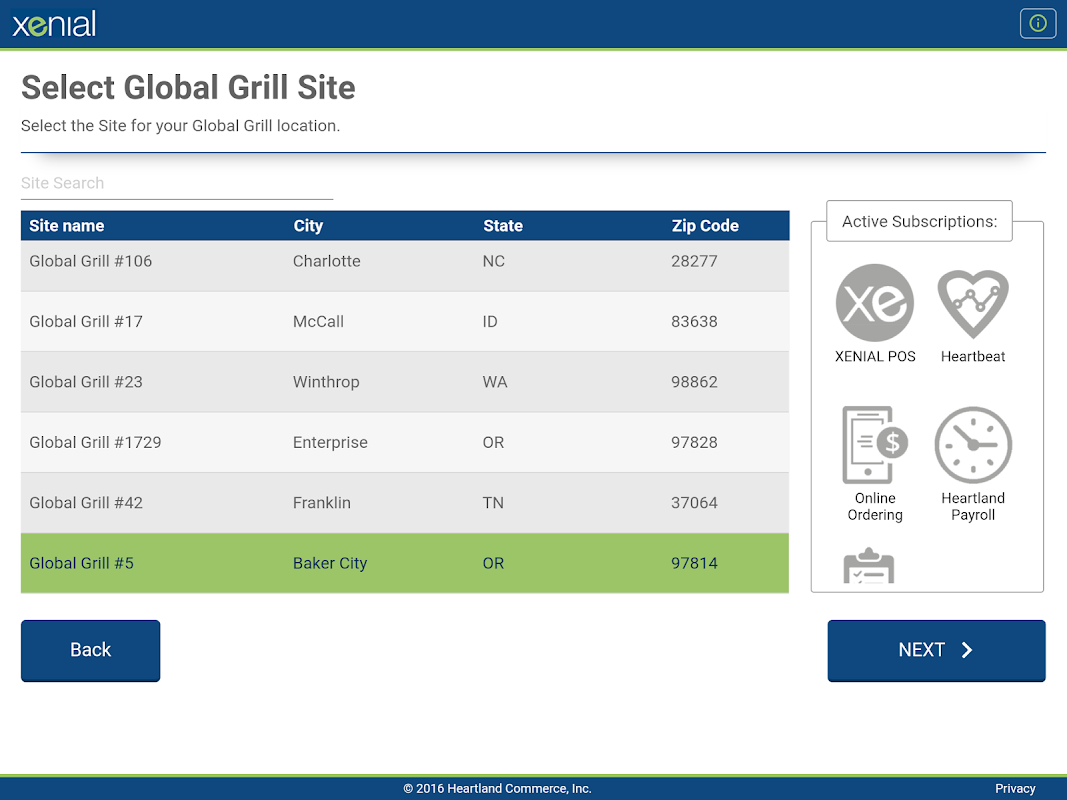Open the Privacy link in footer
The width and height of the screenshot is (1067, 800).
point(1015,788)
